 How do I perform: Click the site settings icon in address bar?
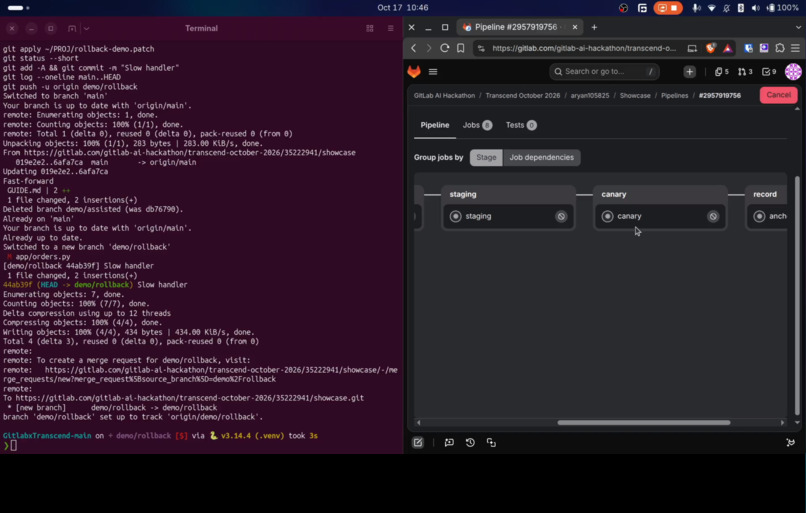pos(481,48)
